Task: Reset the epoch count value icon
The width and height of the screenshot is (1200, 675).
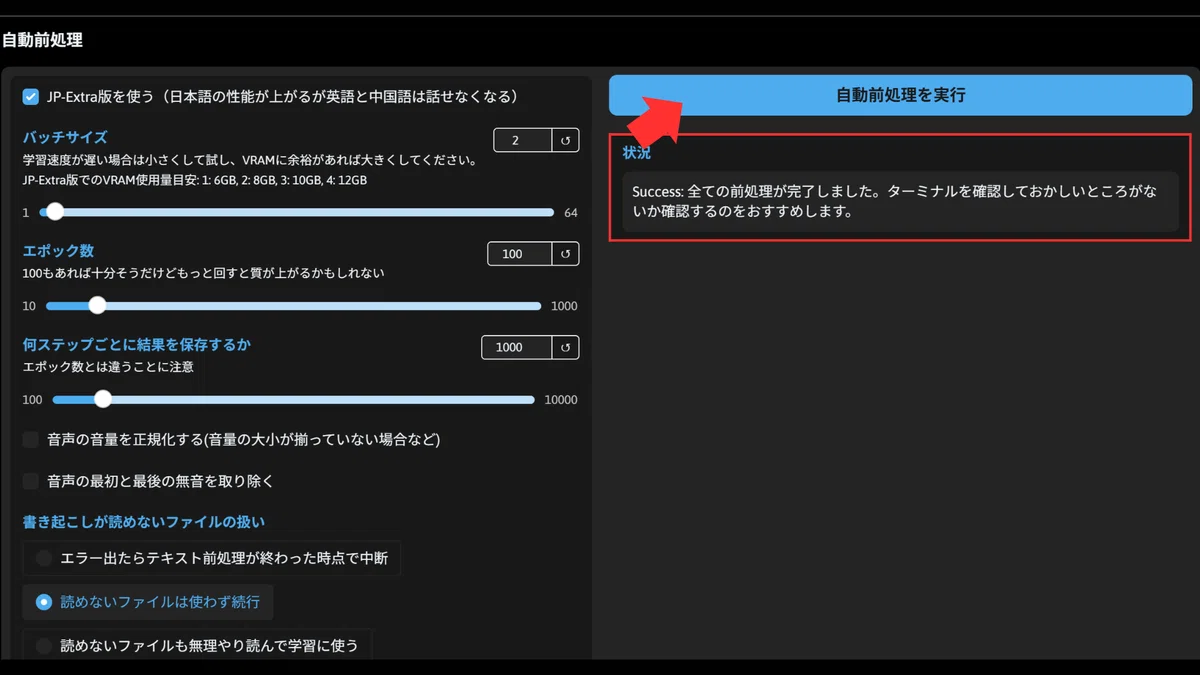Action: [565, 254]
